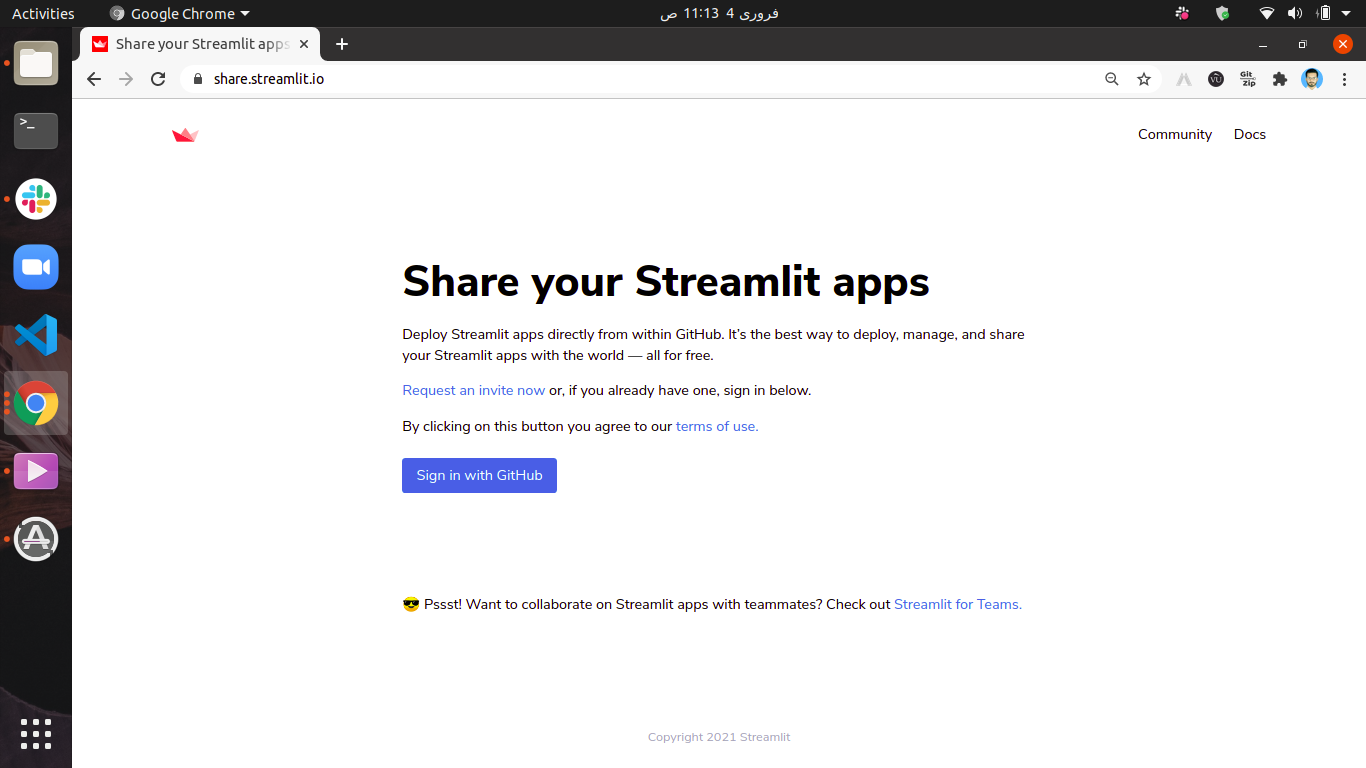Click the VU extension icon
The width and height of the screenshot is (1366, 768).
(x=1215, y=79)
